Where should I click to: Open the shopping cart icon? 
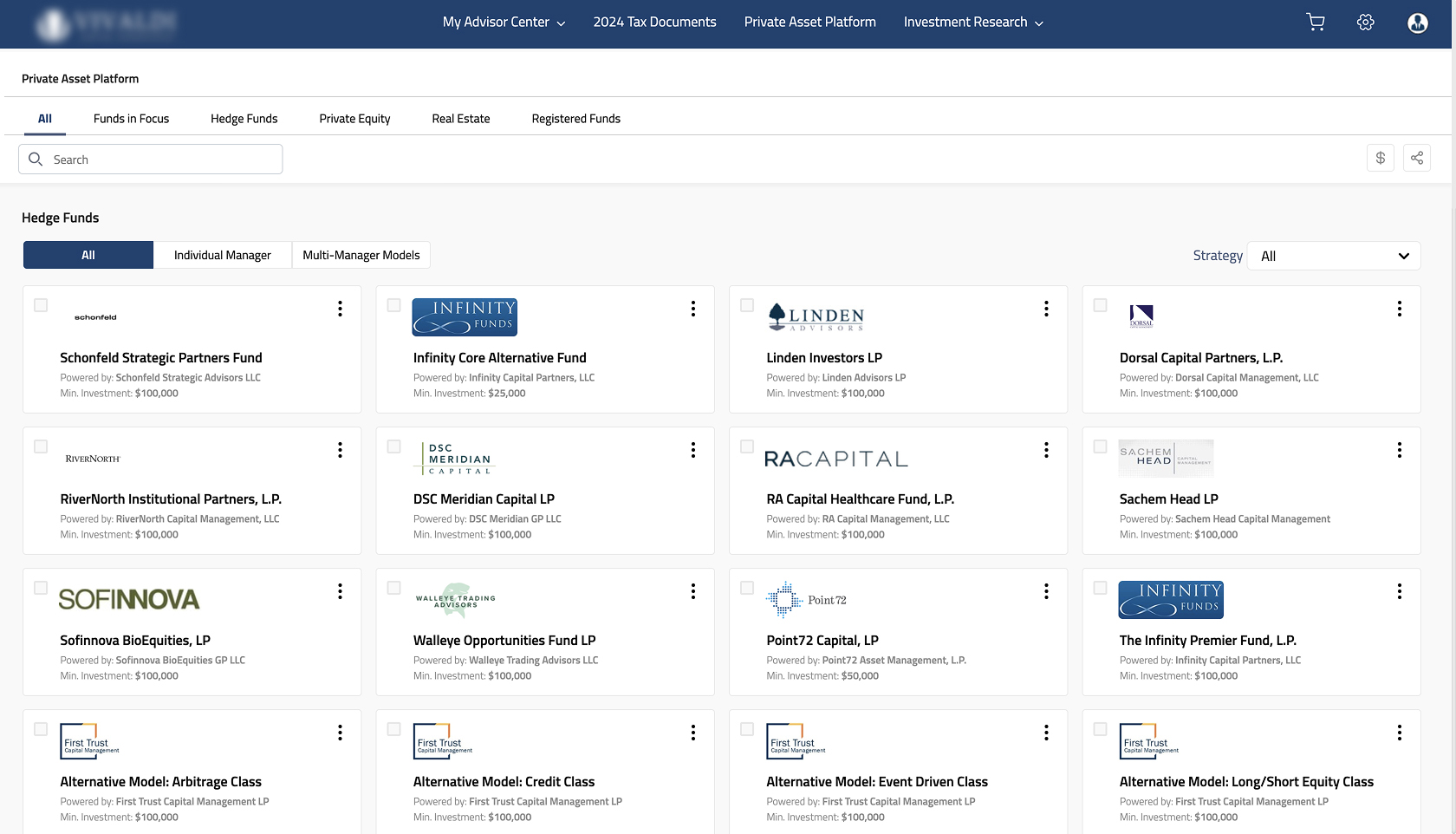[1316, 23]
